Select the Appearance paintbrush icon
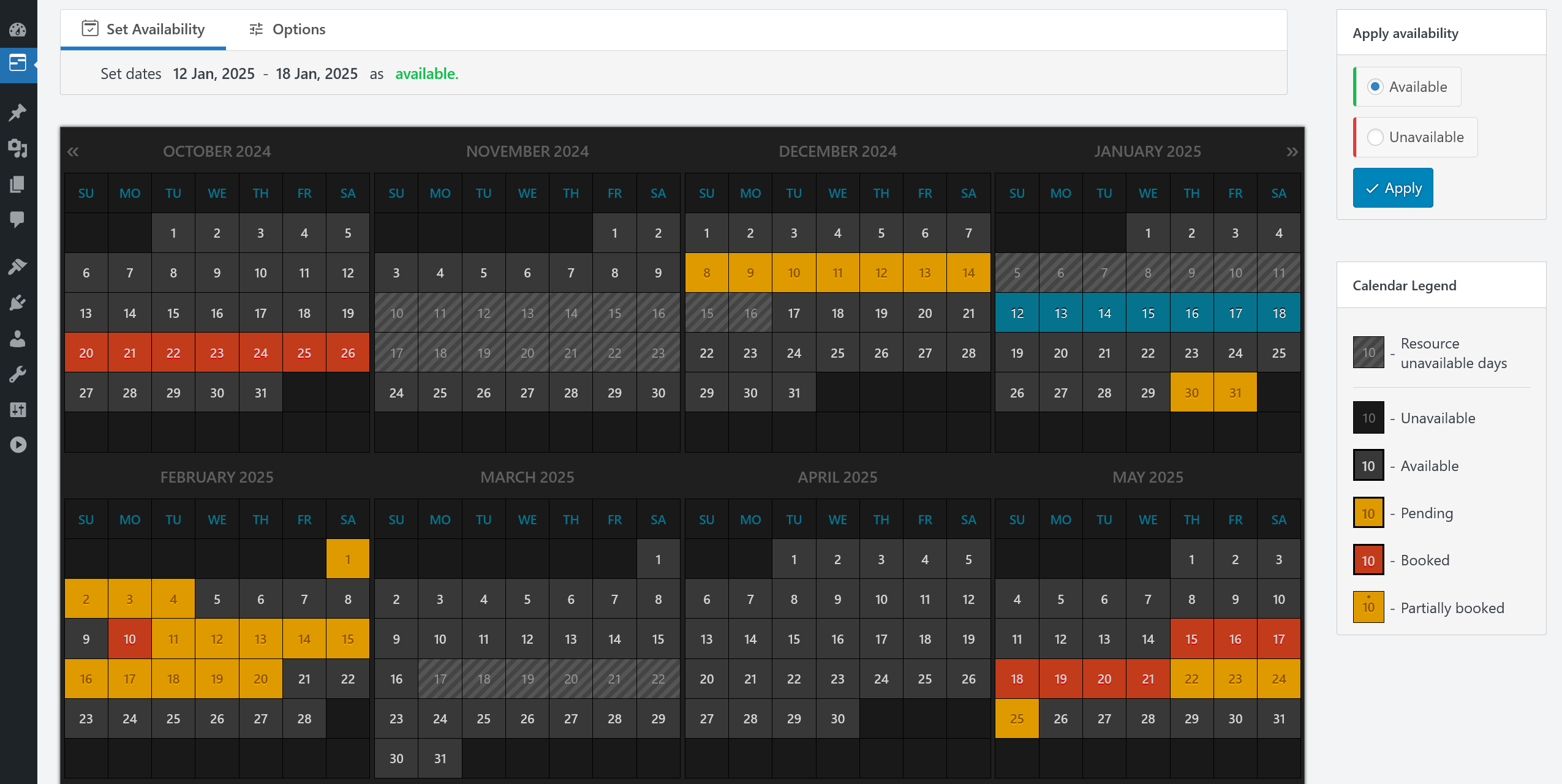 point(18,265)
